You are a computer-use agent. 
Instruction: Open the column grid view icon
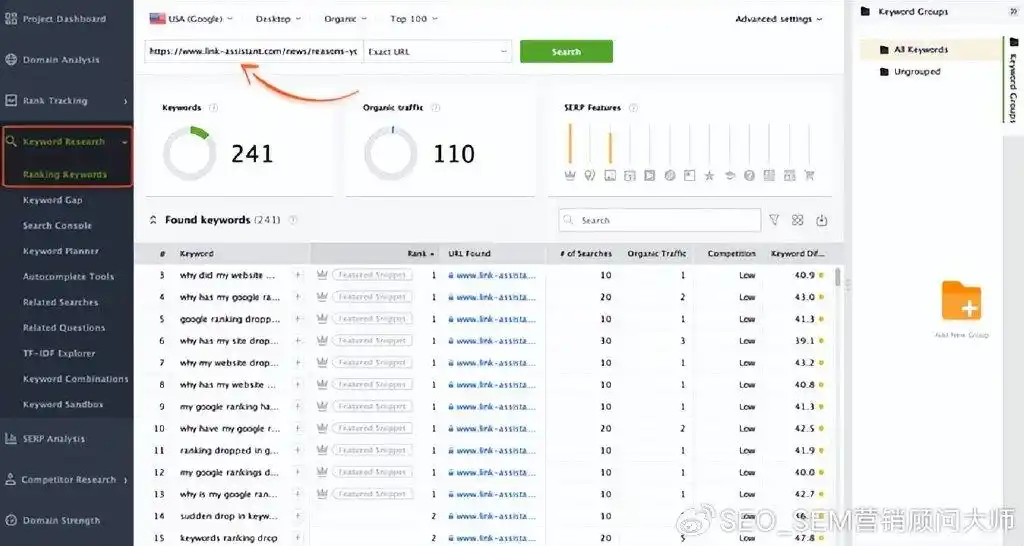click(x=798, y=220)
